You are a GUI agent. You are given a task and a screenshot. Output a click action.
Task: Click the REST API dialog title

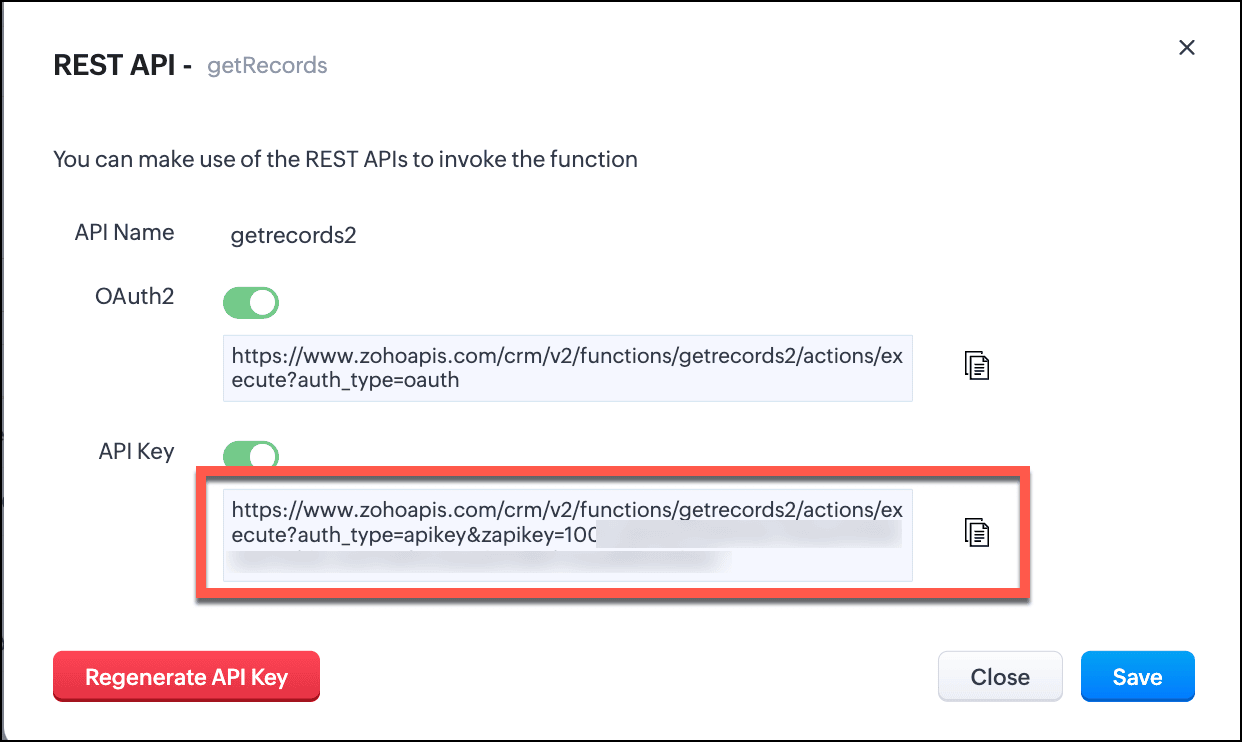tap(122, 66)
